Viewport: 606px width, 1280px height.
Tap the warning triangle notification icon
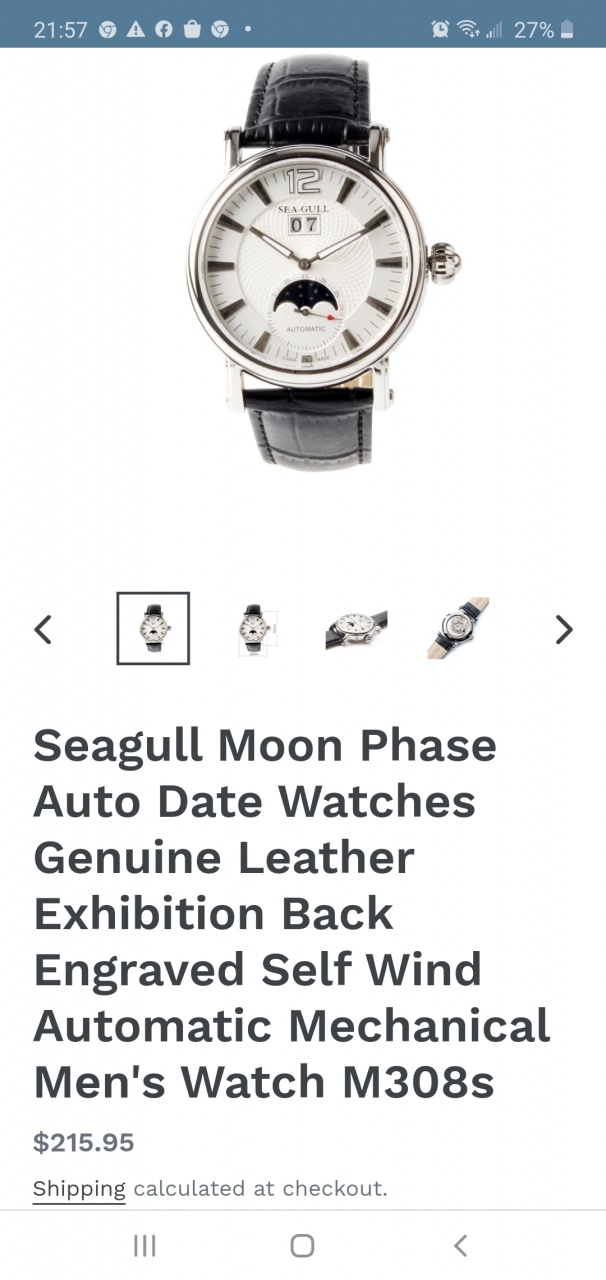[136, 30]
